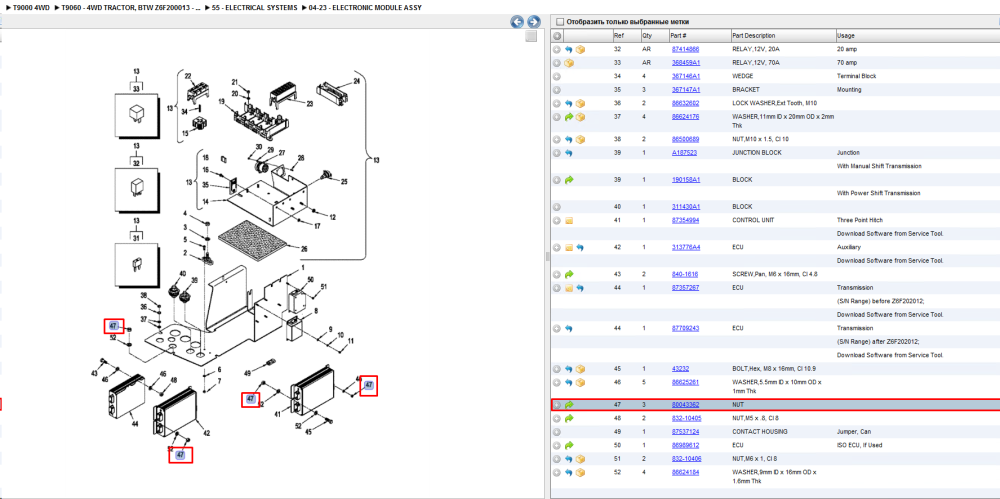Viewport: 1000px width, 499px height.
Task: Open part number link 86624184
Action: click(685, 472)
